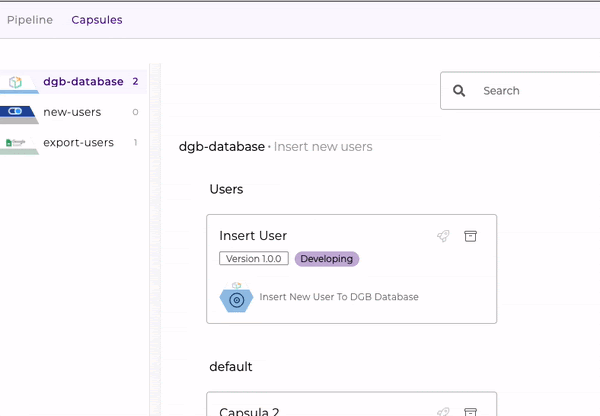Image resolution: width=600 pixels, height=416 pixels.
Task: Switch to the Capsules tab
Action: pyautogui.click(x=97, y=20)
